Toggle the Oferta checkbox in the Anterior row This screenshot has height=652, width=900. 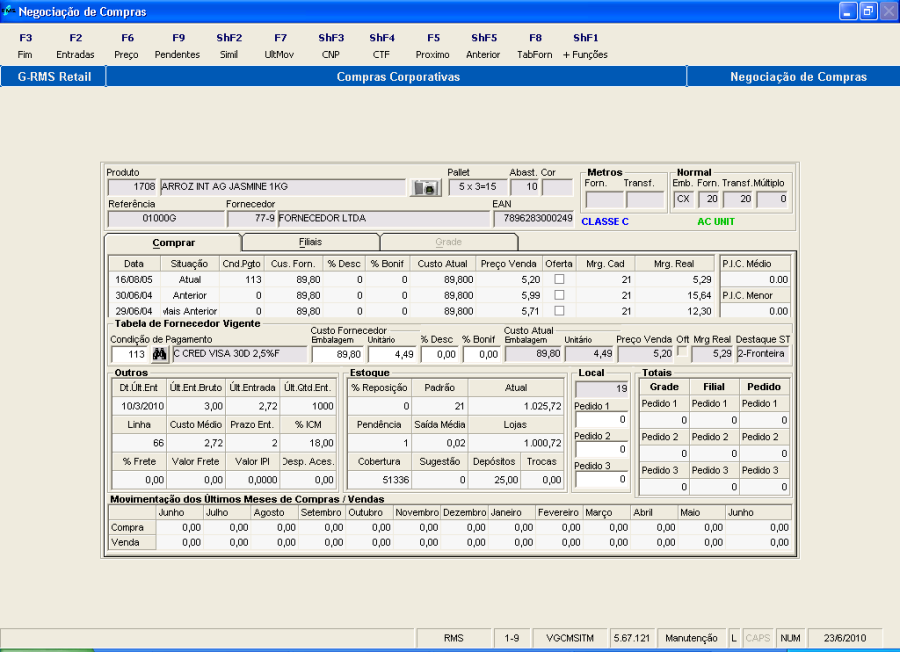coord(559,295)
